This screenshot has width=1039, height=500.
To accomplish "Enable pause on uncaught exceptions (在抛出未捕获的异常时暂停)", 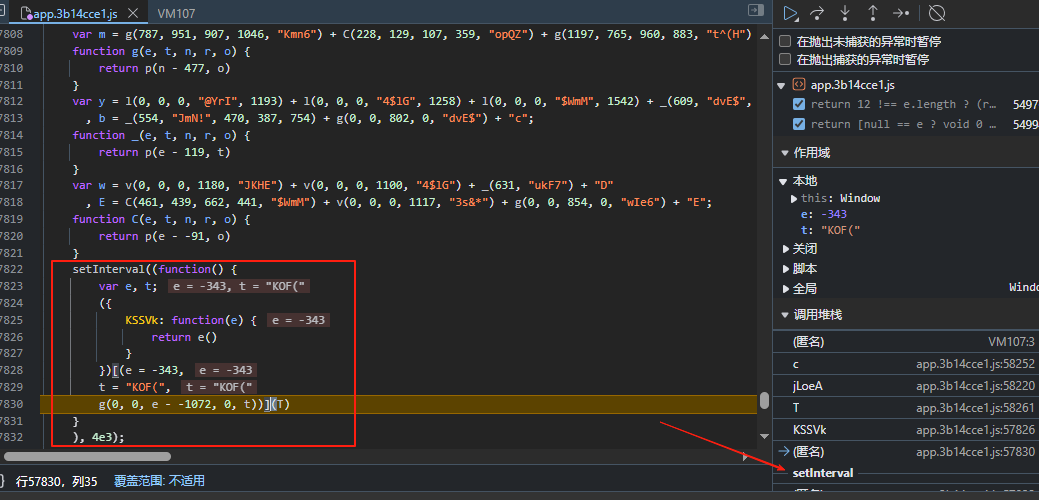I will point(785,42).
